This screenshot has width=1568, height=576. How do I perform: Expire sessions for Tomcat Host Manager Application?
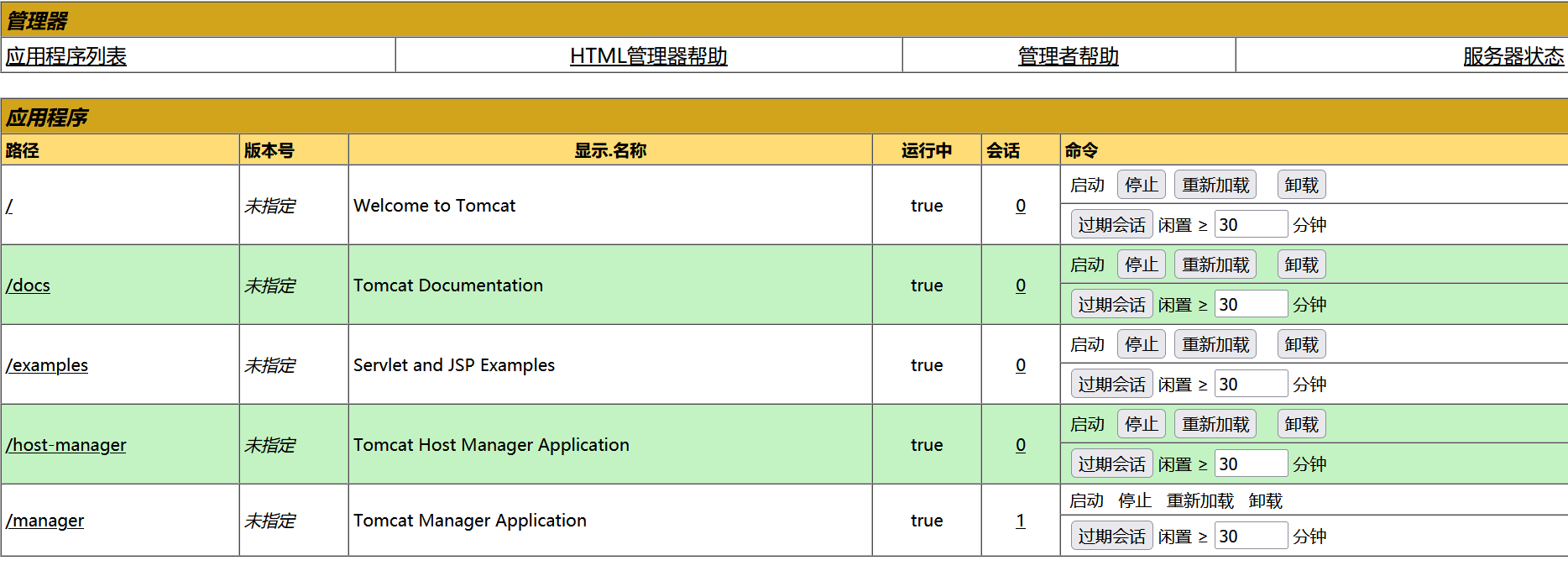[x=1112, y=463]
